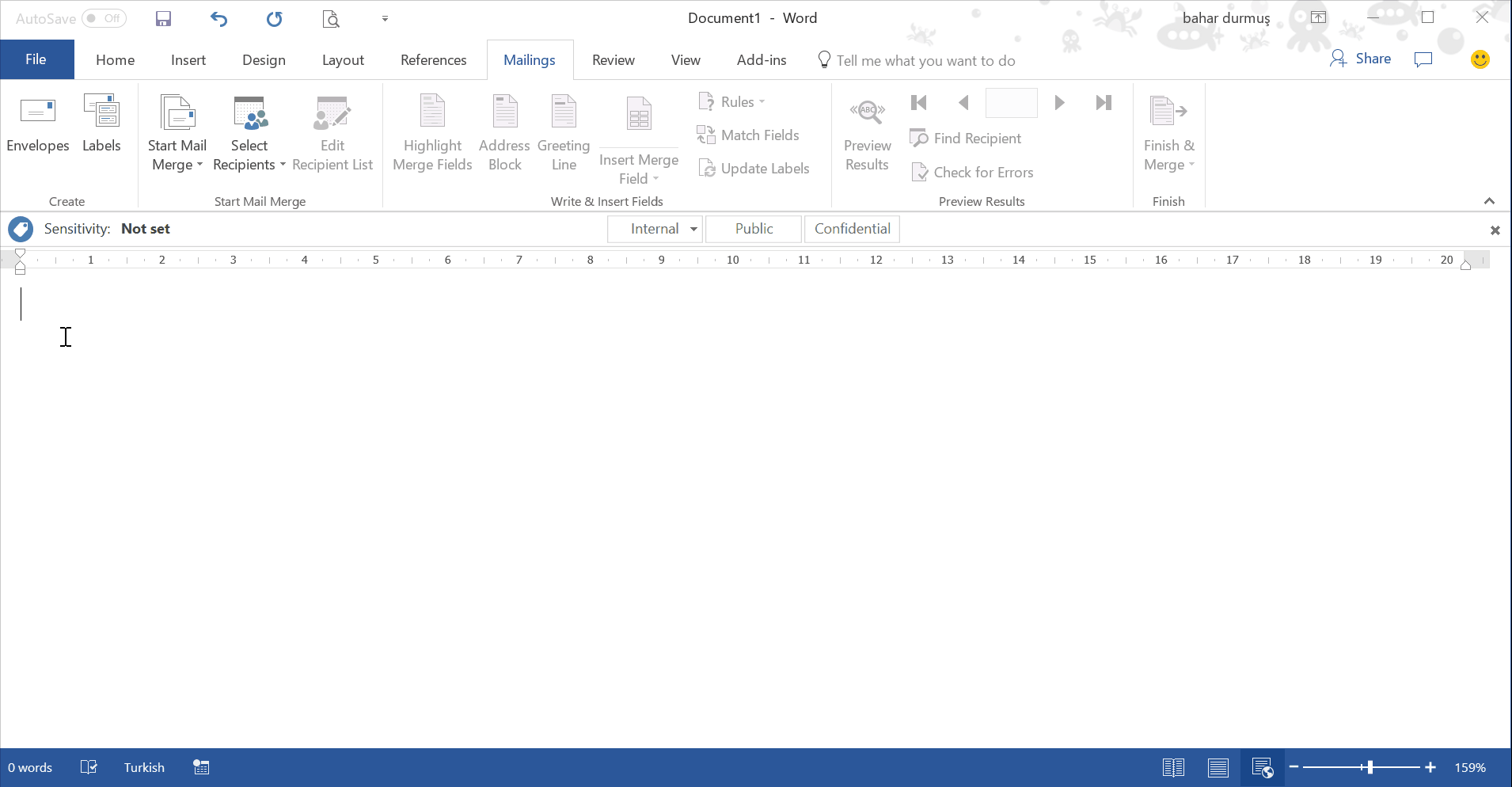This screenshot has width=1512, height=787.
Task: Toggle Preview Results
Action: pos(867,134)
